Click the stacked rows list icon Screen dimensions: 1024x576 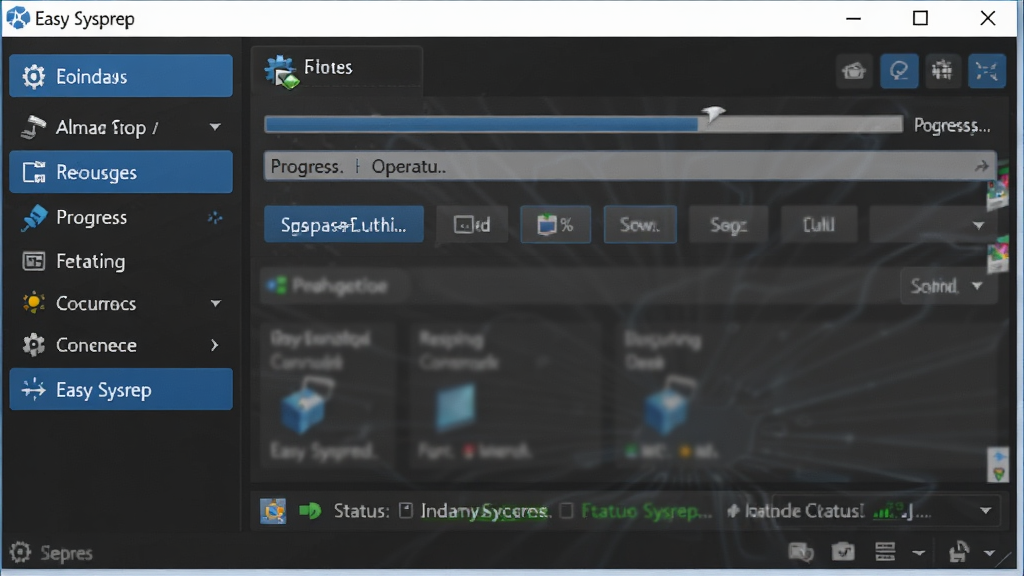point(885,552)
